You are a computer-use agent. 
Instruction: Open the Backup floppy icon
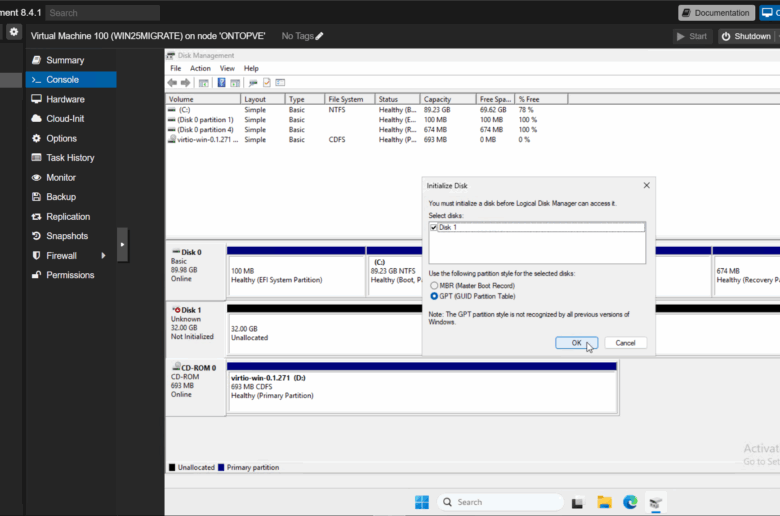coord(36,197)
